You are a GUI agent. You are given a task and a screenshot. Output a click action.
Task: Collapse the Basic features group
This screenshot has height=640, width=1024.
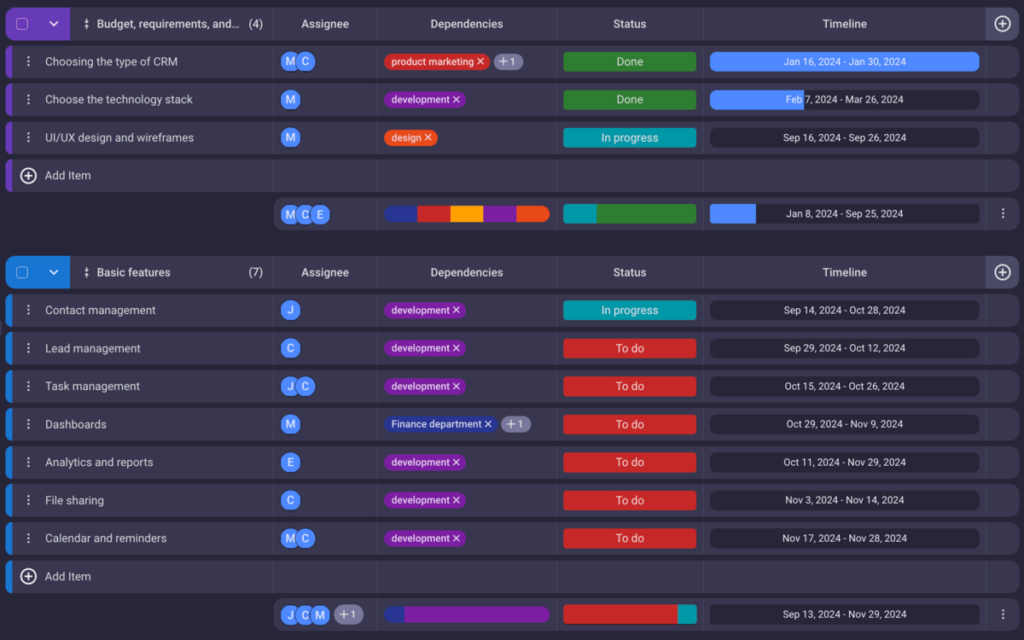point(54,272)
